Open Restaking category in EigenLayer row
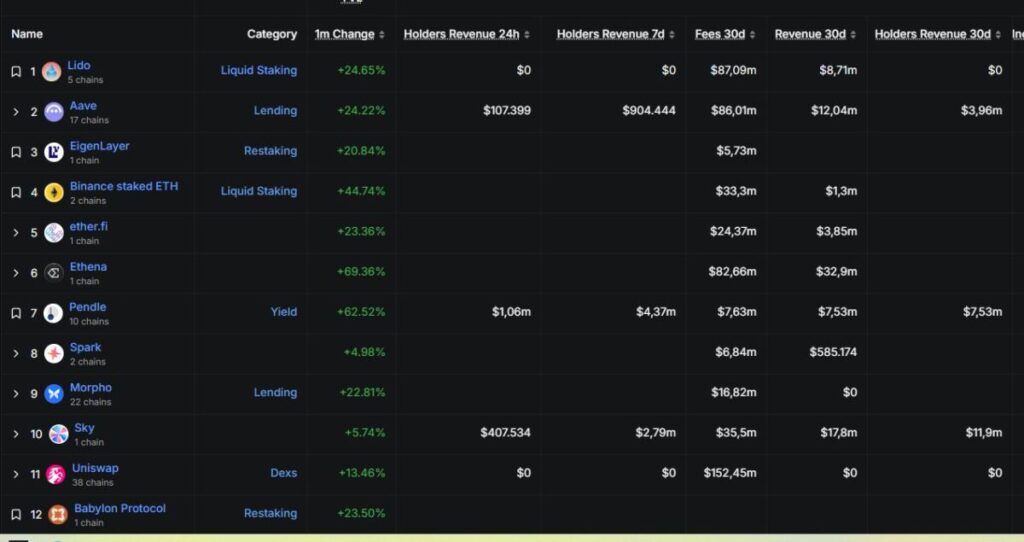 [x=270, y=151]
